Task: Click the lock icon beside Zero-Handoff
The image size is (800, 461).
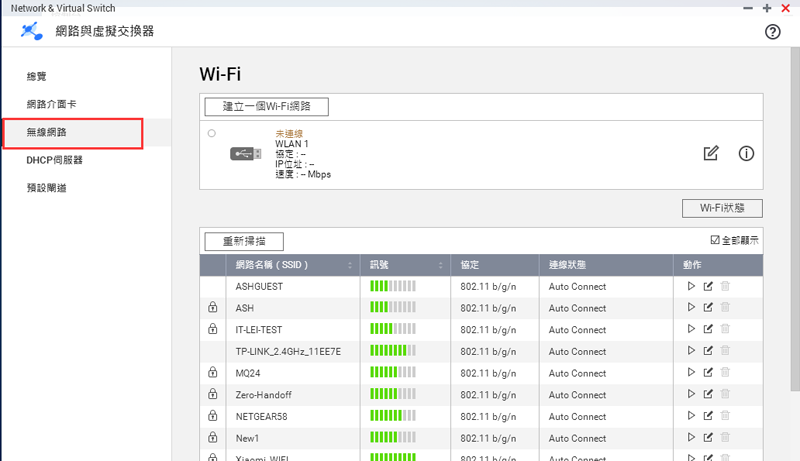Action: click(x=212, y=394)
